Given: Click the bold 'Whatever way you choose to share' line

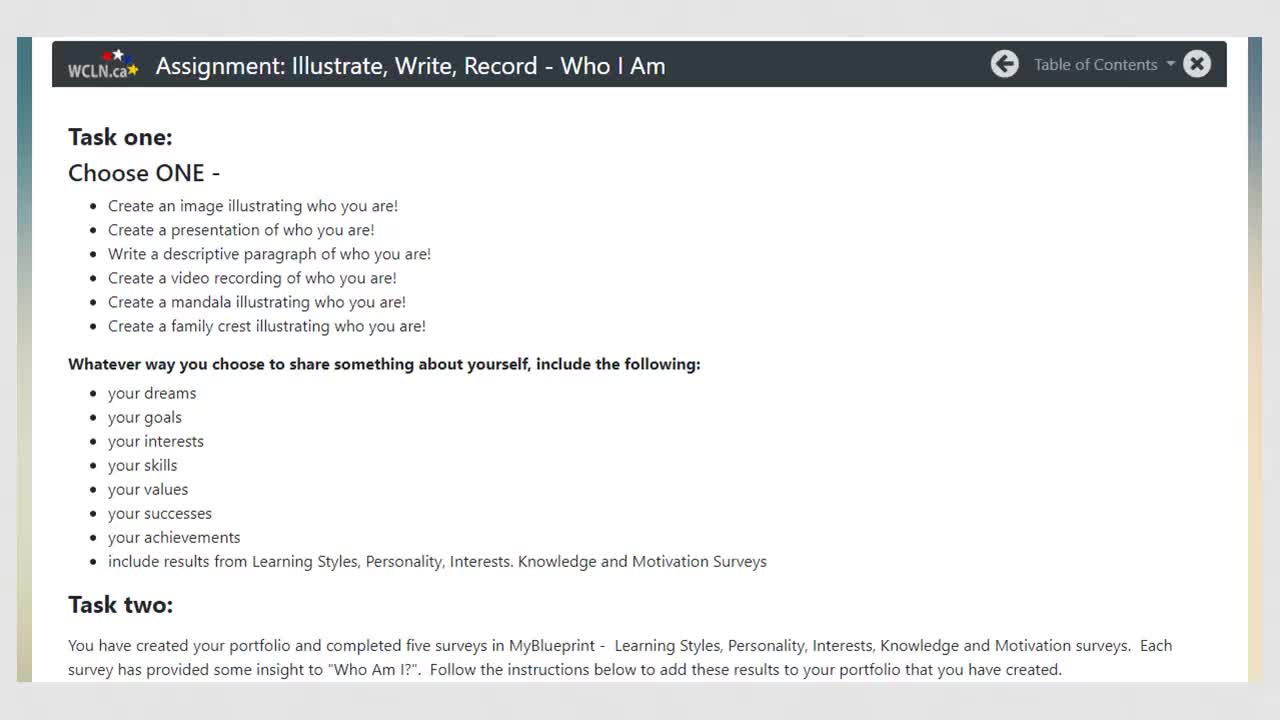Looking at the screenshot, I should coord(384,364).
